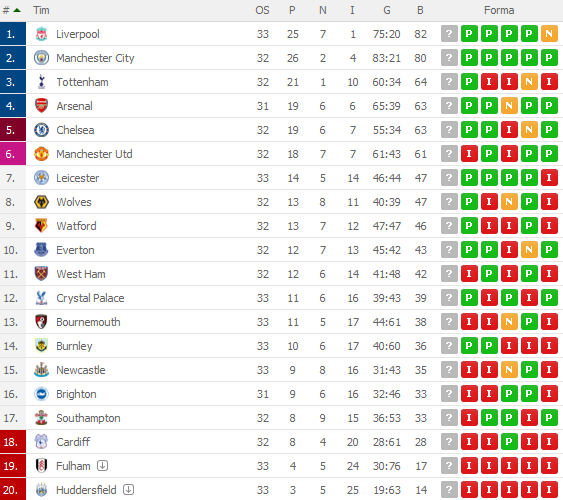Sort standings by the G goals column
This screenshot has height=500, width=563.
click(x=387, y=10)
